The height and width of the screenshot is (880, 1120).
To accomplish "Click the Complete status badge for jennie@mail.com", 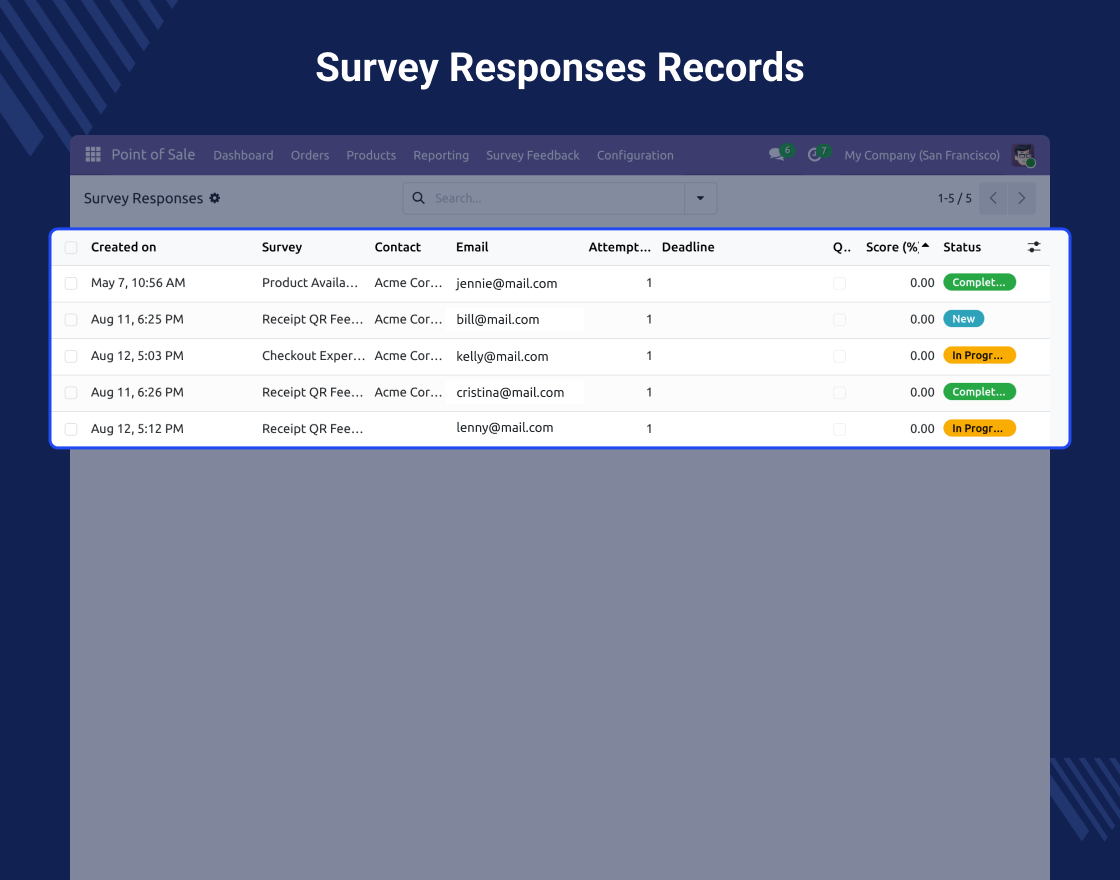I will pyautogui.click(x=979, y=282).
